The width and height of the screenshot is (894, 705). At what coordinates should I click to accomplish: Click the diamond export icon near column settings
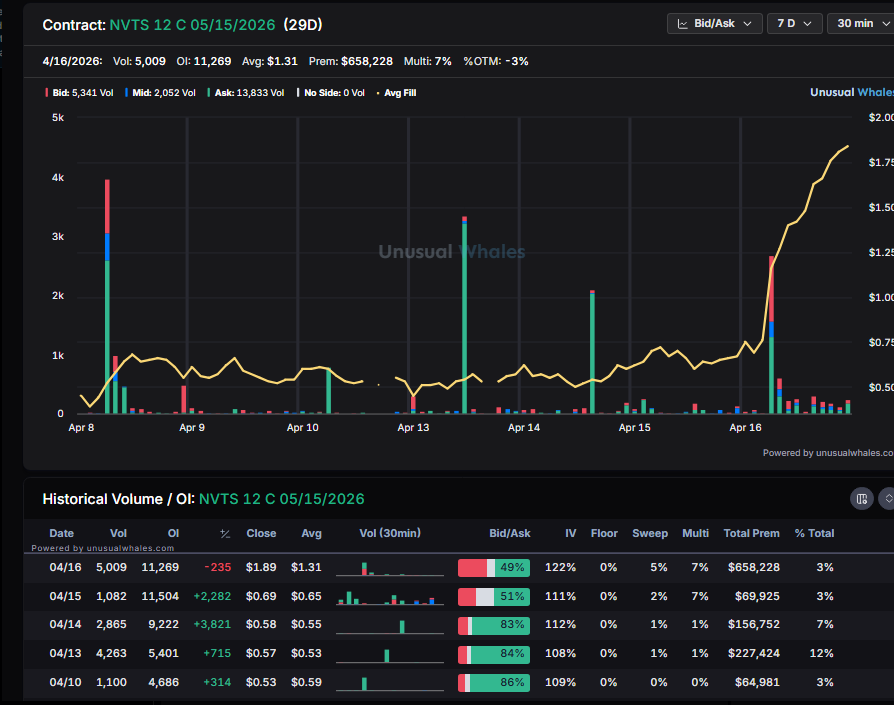(888, 497)
